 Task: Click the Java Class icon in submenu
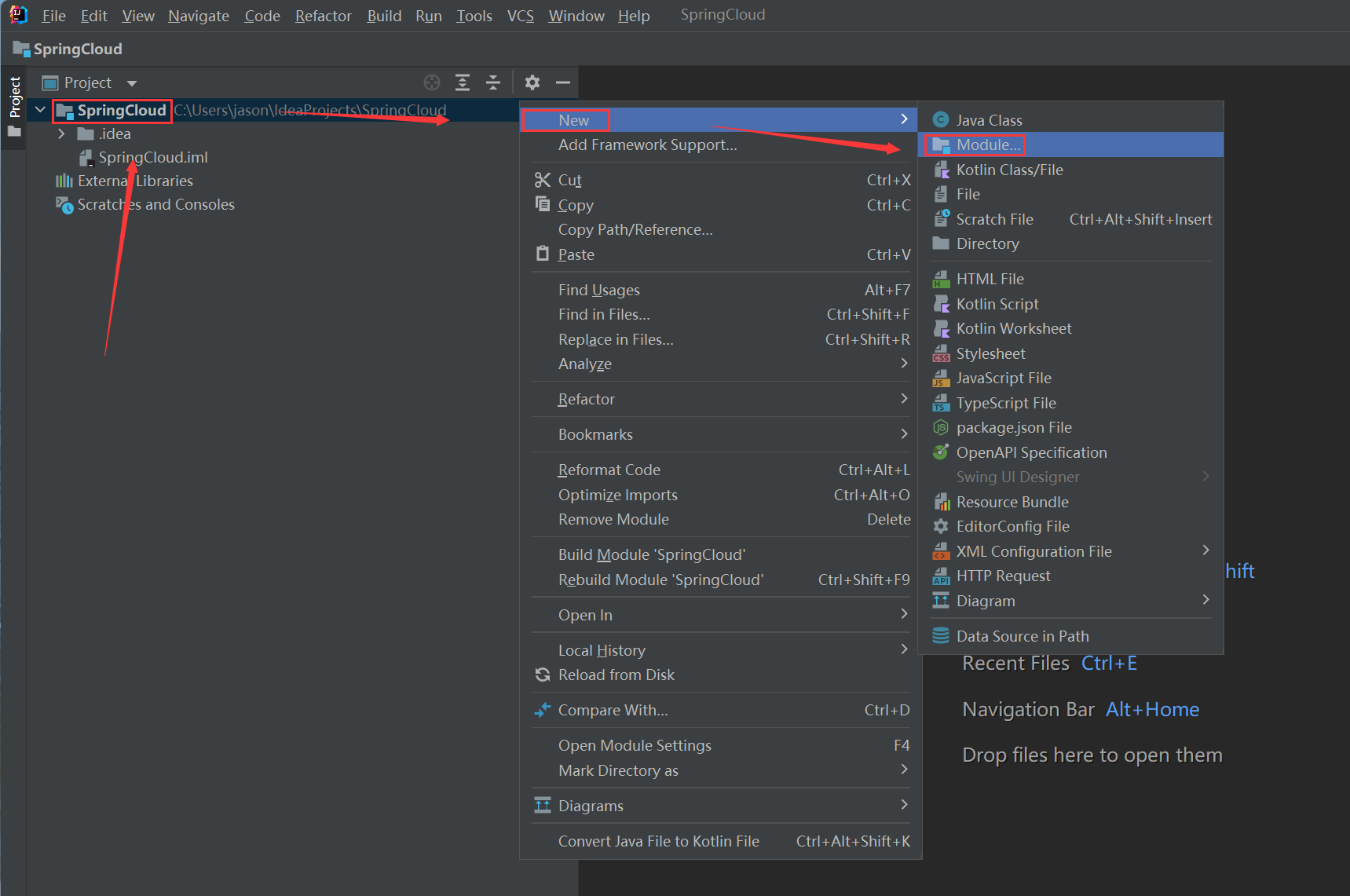coord(941,120)
